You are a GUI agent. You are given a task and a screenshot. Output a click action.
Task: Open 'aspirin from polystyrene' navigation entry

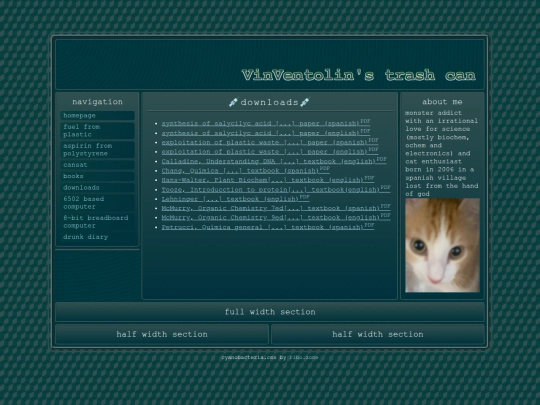pos(97,150)
